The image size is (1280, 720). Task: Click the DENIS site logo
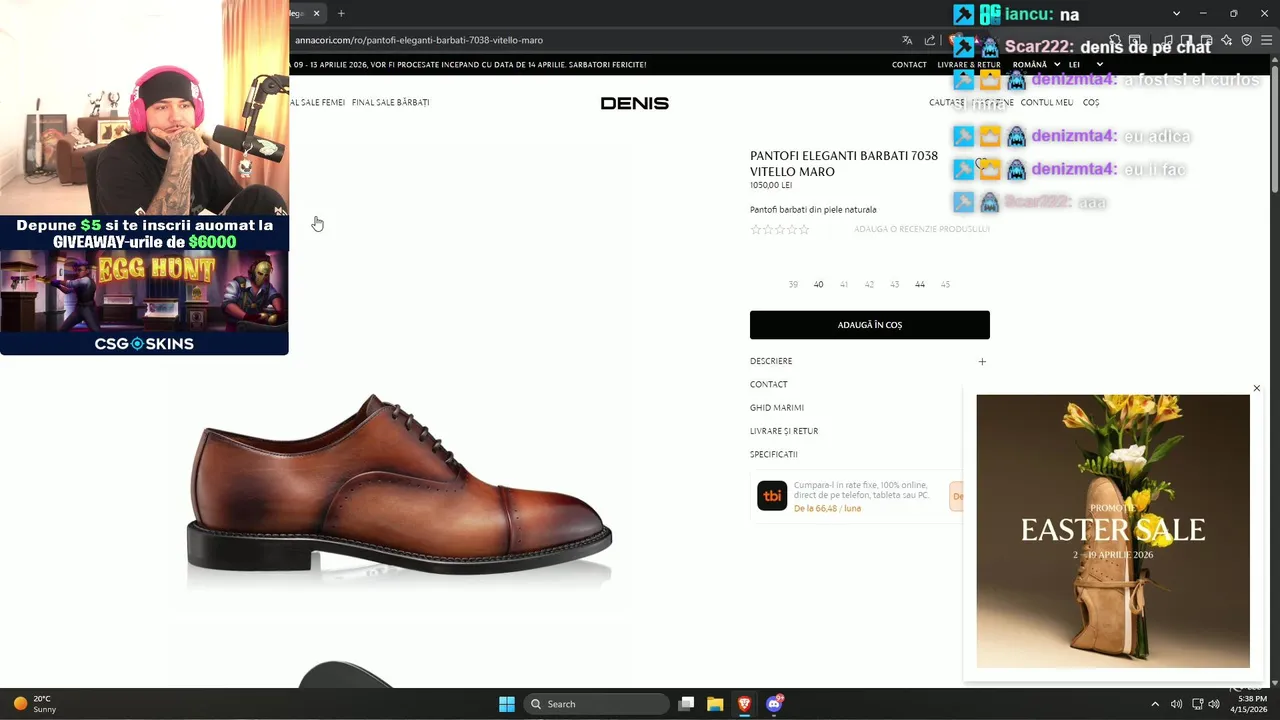(x=634, y=103)
